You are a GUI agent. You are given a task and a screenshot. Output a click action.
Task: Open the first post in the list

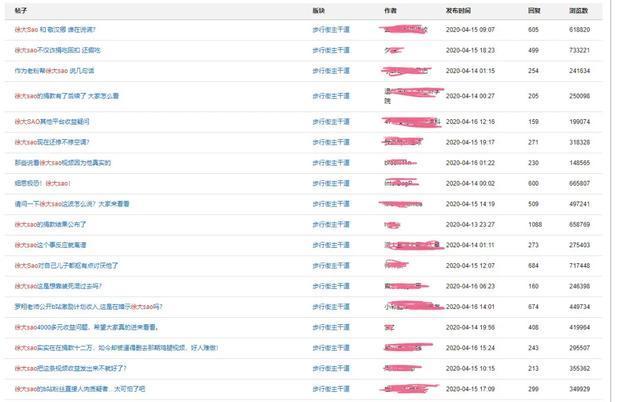(x=62, y=30)
